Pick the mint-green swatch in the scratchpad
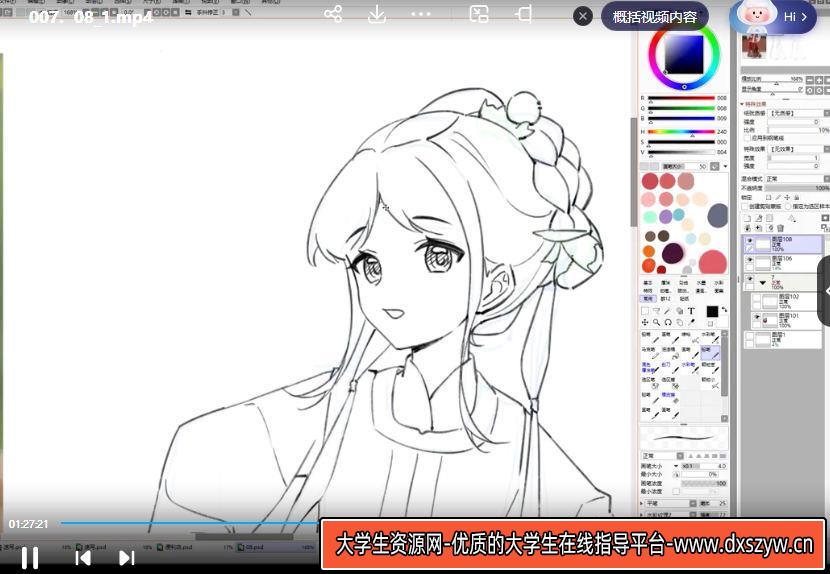 (x=650, y=217)
